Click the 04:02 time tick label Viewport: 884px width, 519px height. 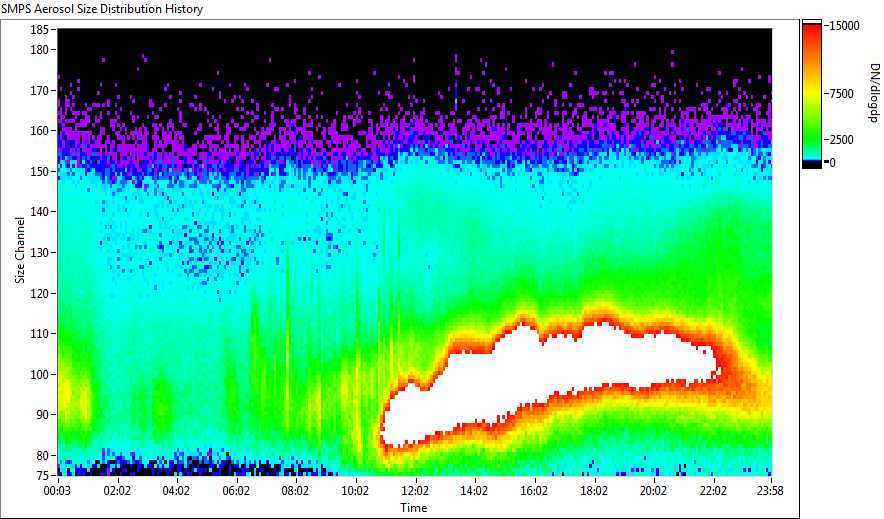tap(176, 491)
